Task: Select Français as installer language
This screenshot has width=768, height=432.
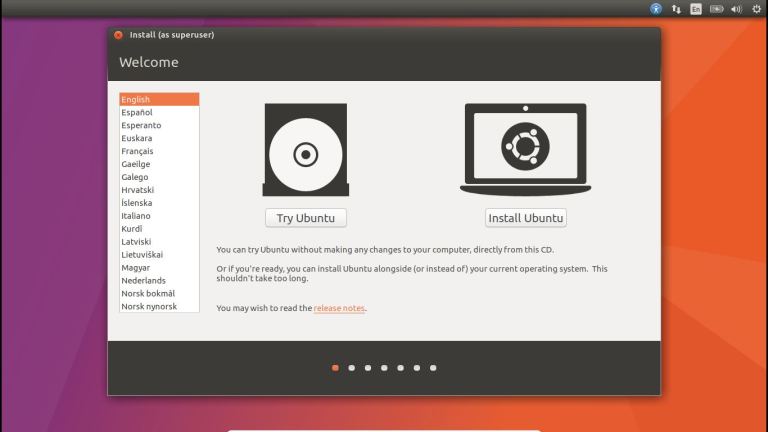Action: pyautogui.click(x=159, y=151)
